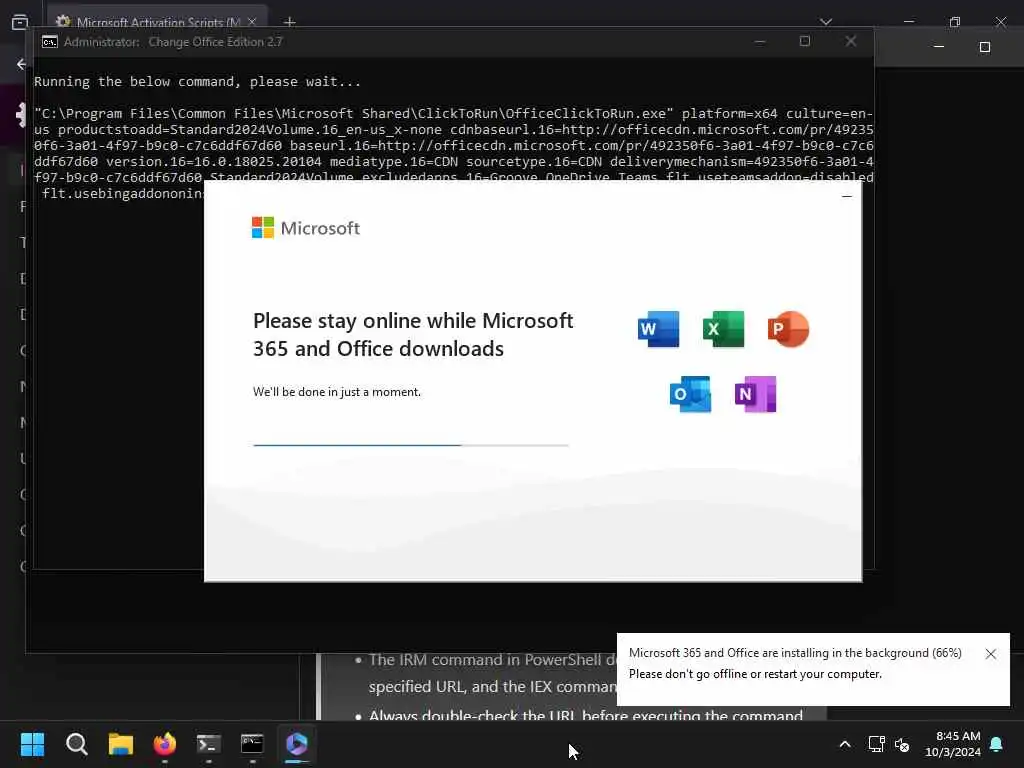Click the Excel icon in installer
Viewport: 1024px width, 768px height.
723,329
